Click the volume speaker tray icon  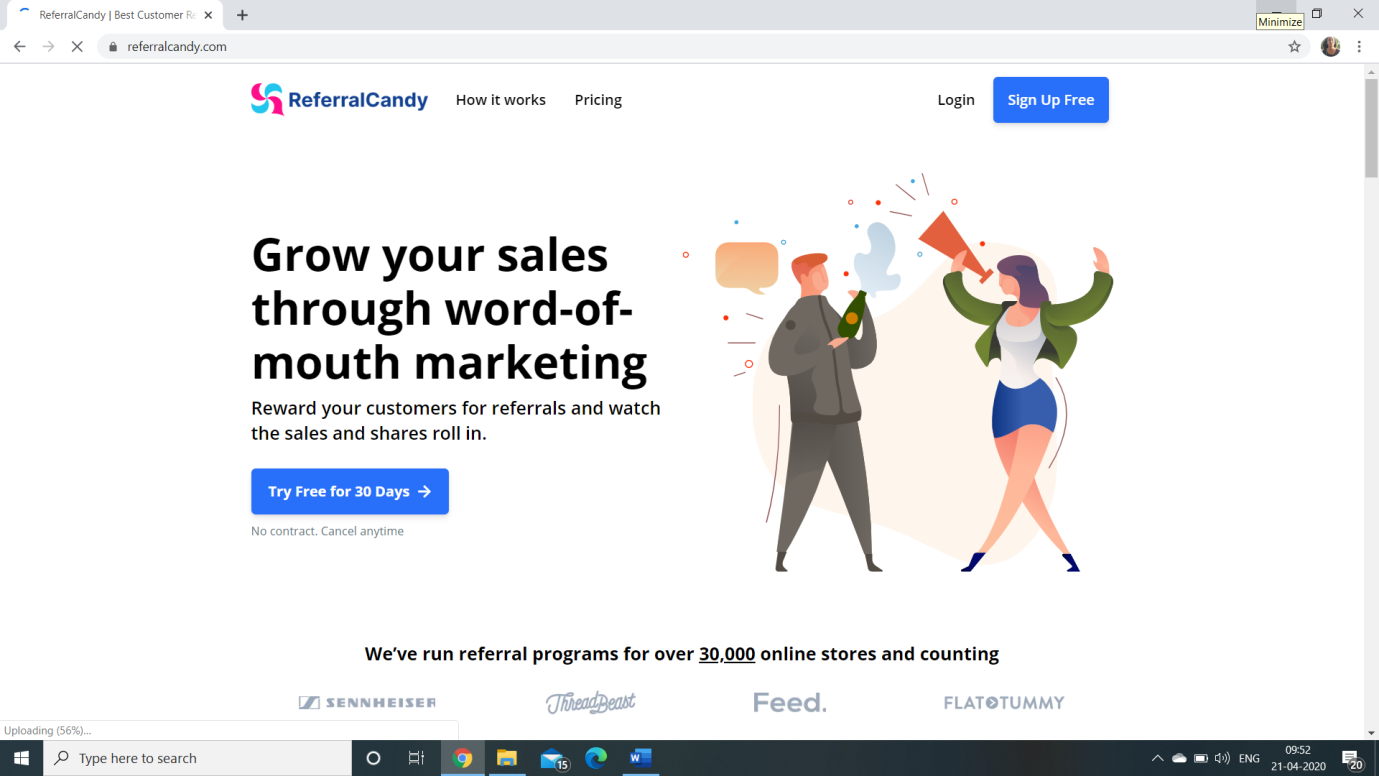pyautogui.click(x=1222, y=758)
